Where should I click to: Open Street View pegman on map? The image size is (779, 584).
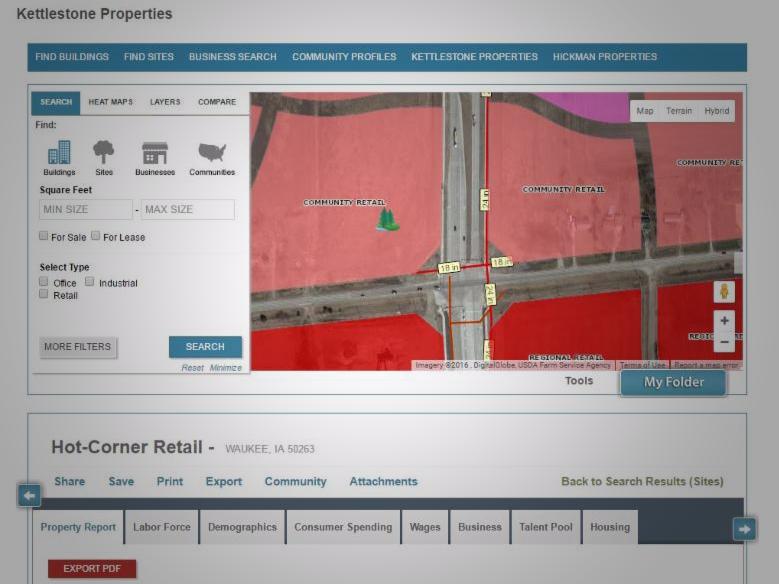click(724, 291)
